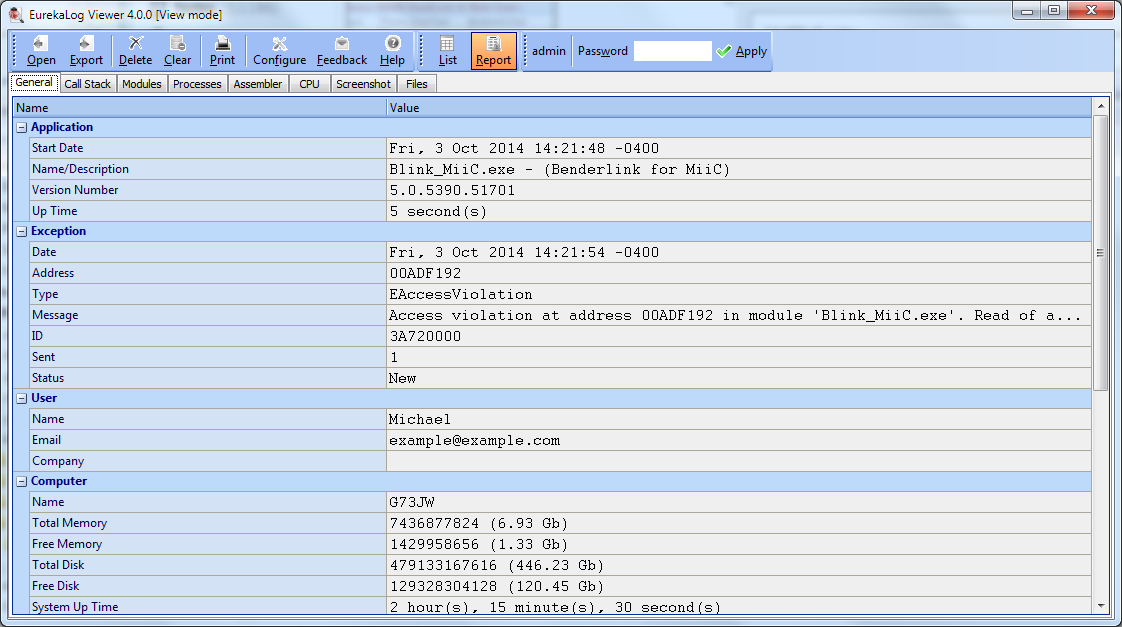Open the Help toolbar icon
1122x627 pixels.
pyautogui.click(x=392, y=44)
